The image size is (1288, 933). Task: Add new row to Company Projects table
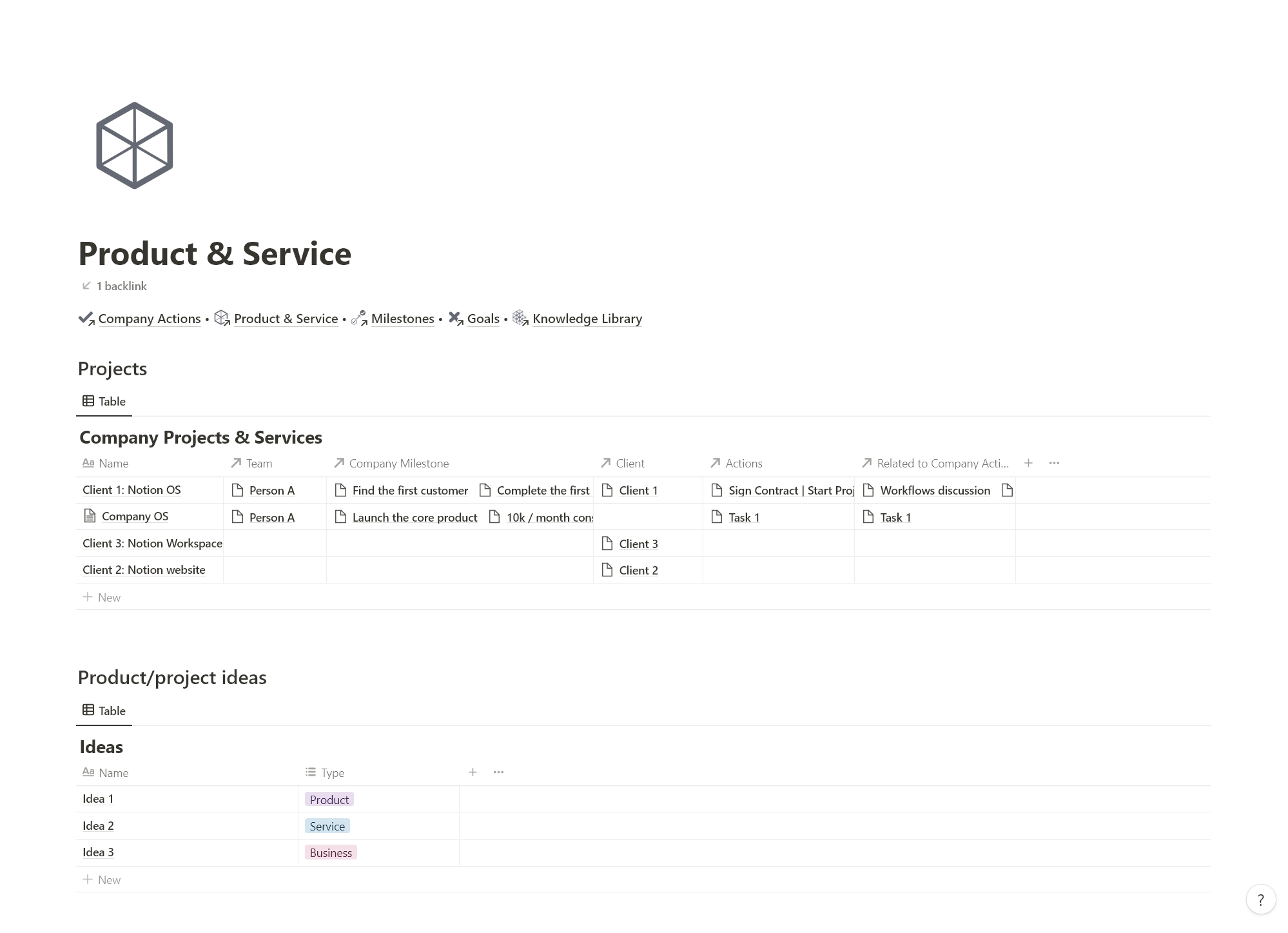click(102, 598)
